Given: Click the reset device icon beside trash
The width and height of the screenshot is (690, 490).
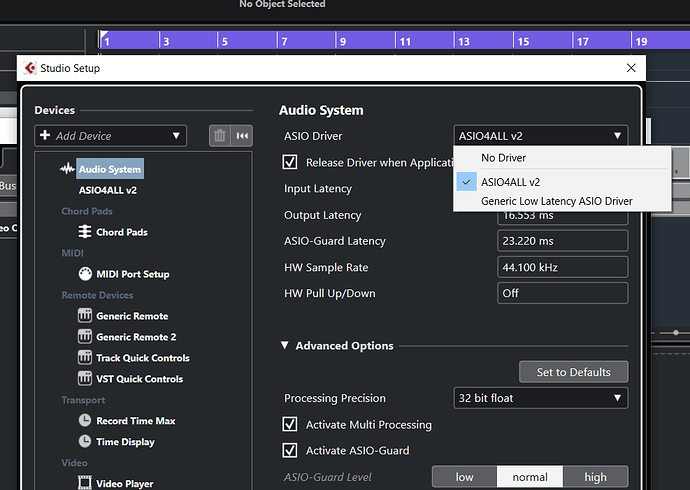Looking at the screenshot, I should pyautogui.click(x=243, y=136).
